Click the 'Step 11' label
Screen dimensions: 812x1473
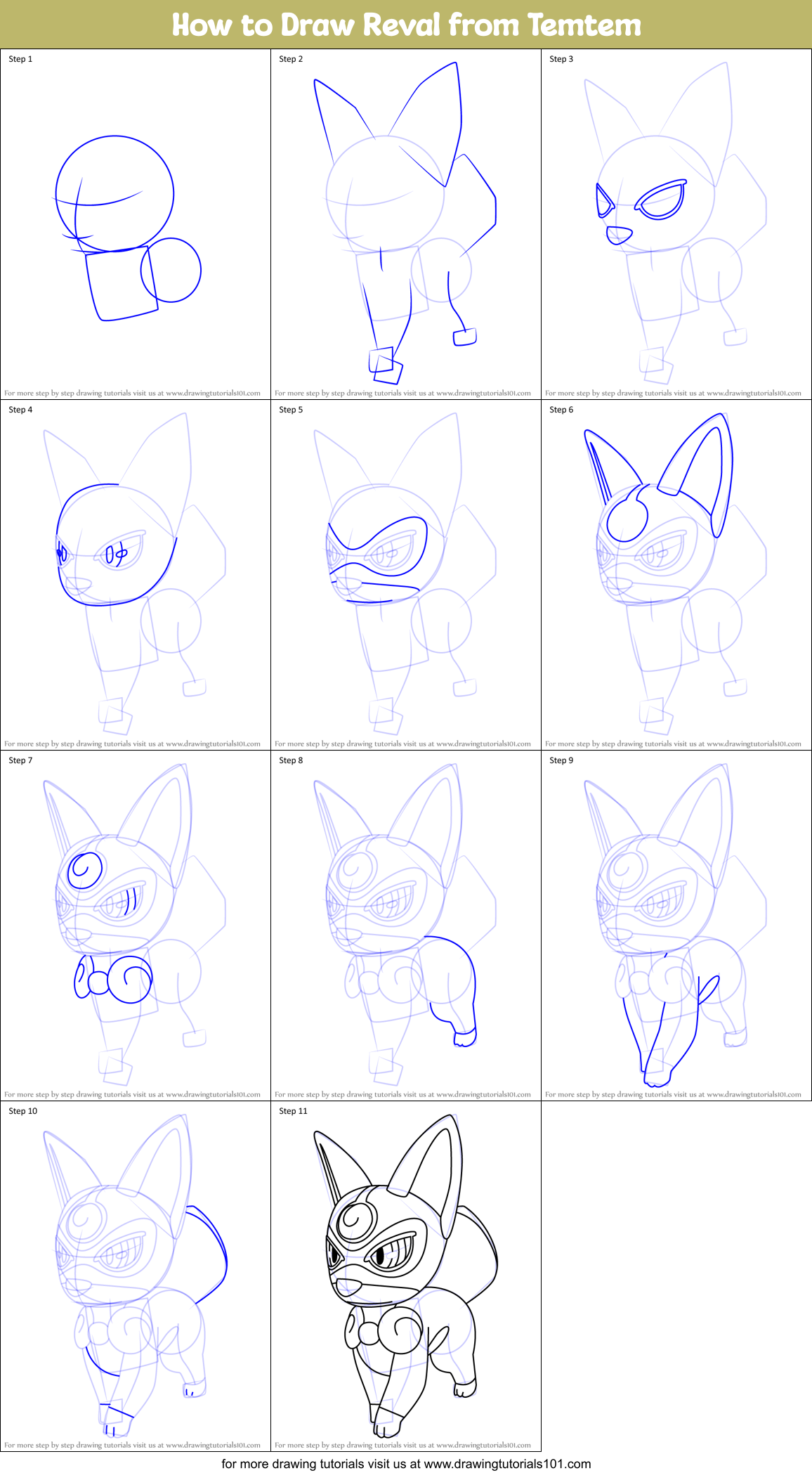pyautogui.click(x=293, y=1111)
